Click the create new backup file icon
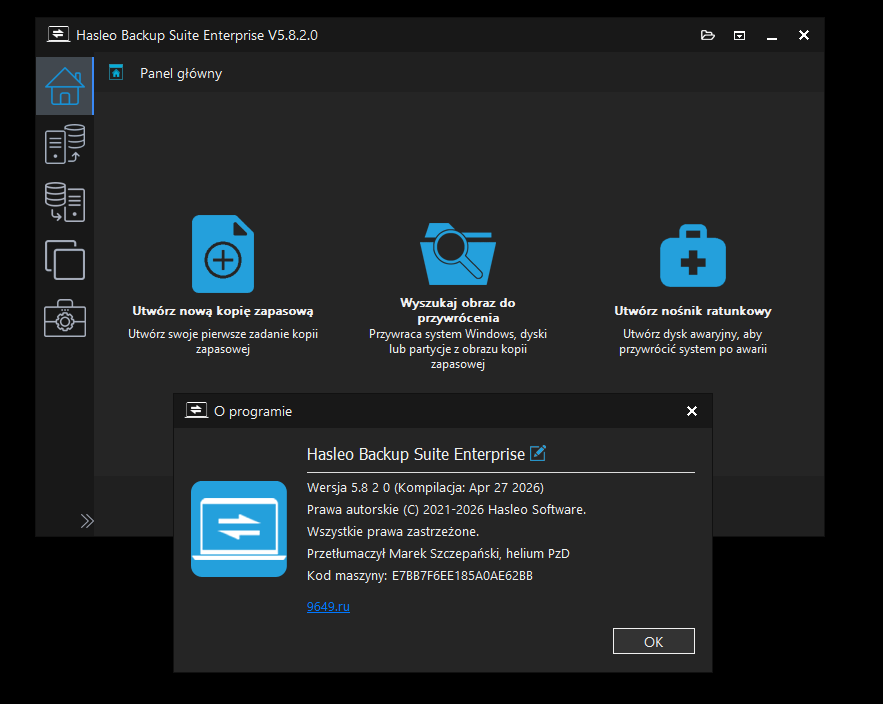Screen dimensions: 883x704 (223, 254)
